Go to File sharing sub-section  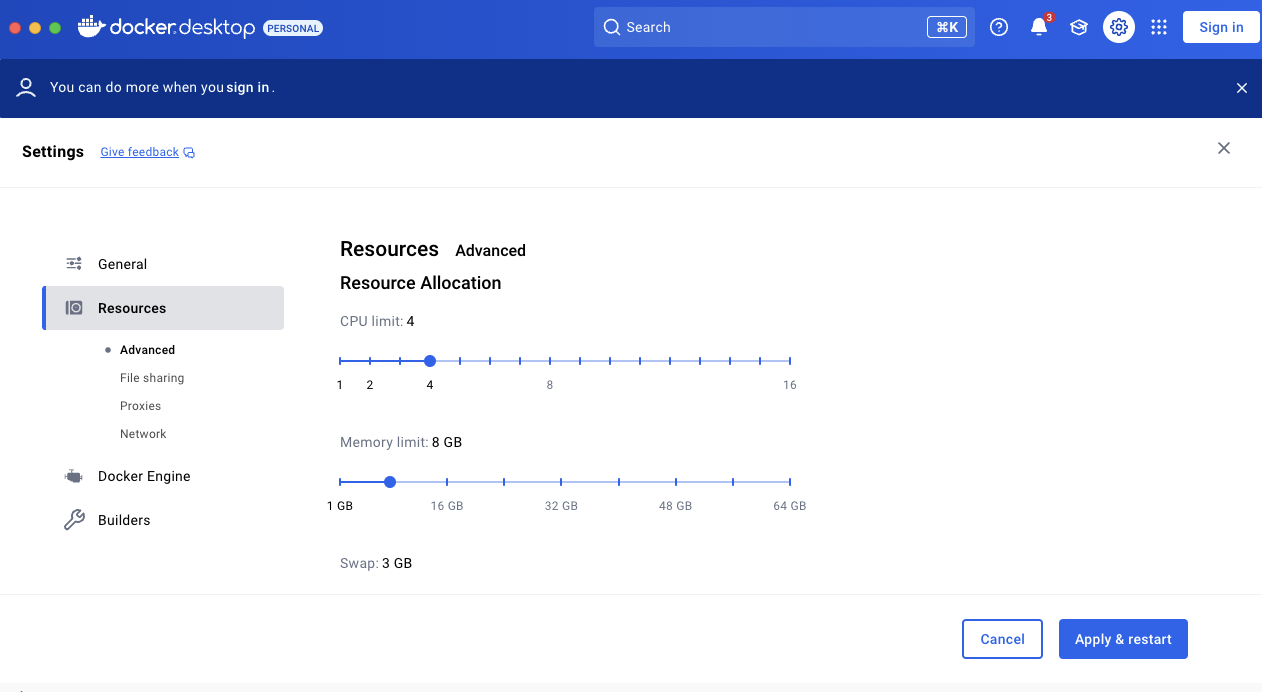pyautogui.click(x=152, y=378)
